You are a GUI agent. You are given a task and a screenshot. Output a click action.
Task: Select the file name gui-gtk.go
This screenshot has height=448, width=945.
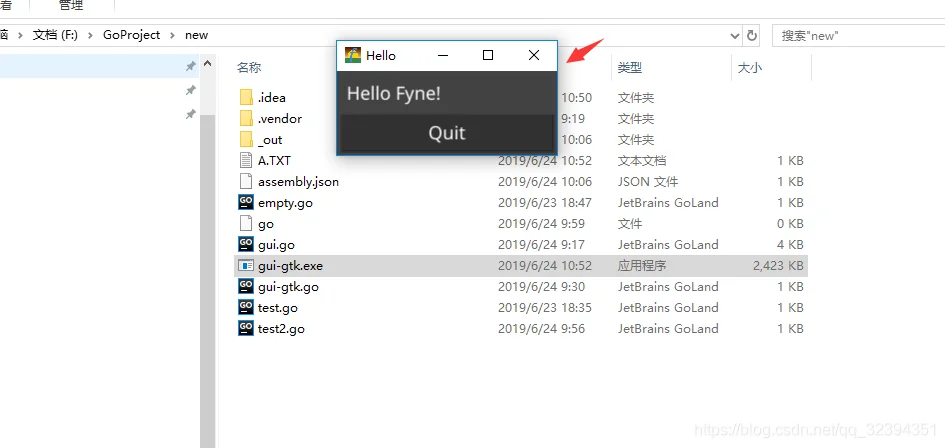(x=288, y=286)
